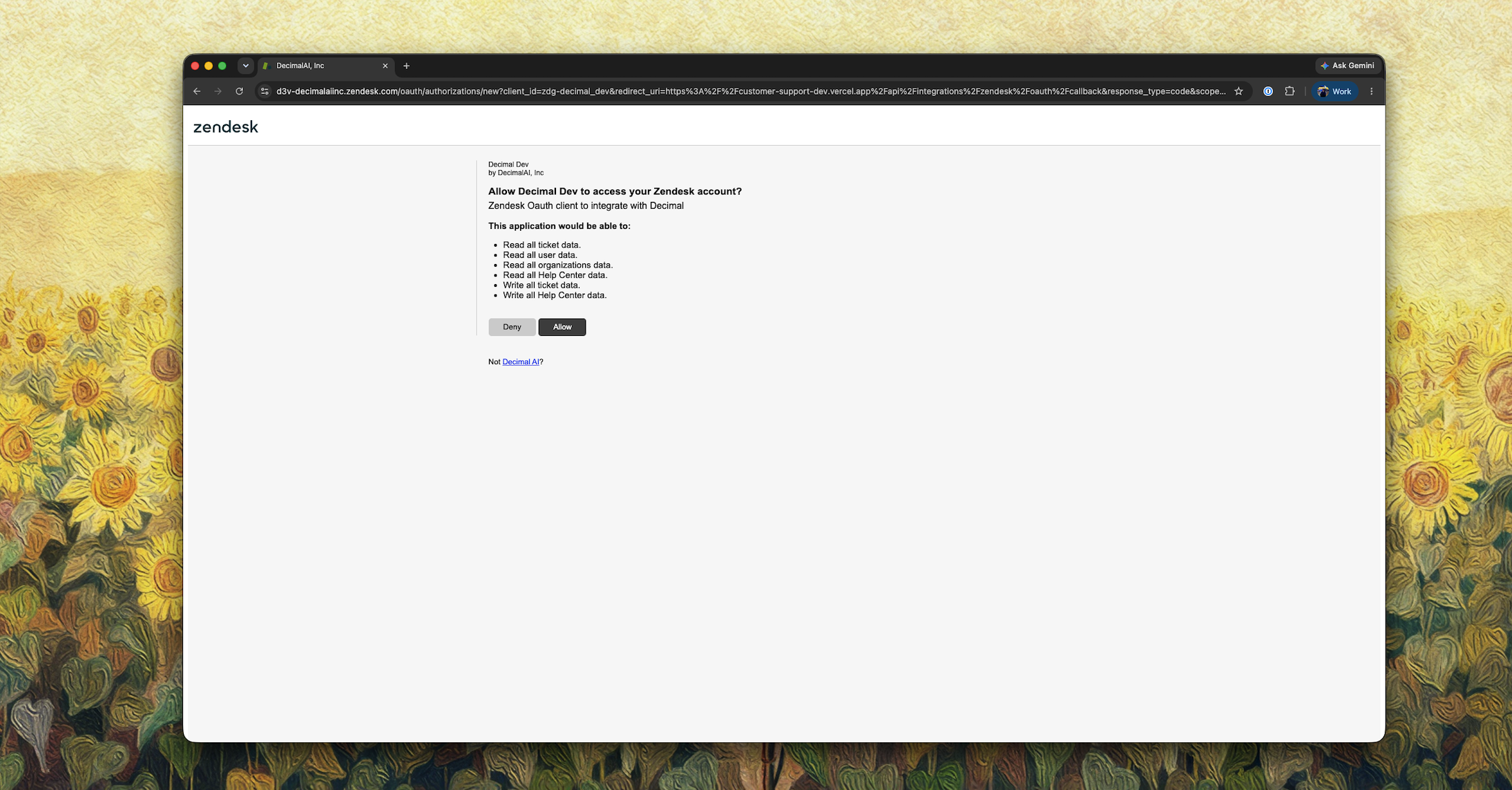Viewport: 1512px width, 790px height.
Task: Click the browser forward arrow
Action: [218, 91]
